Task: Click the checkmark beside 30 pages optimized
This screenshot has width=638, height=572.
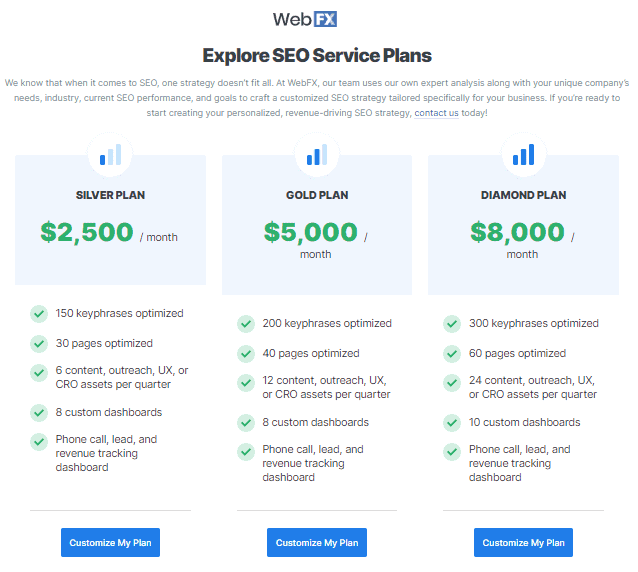Action: 39,344
